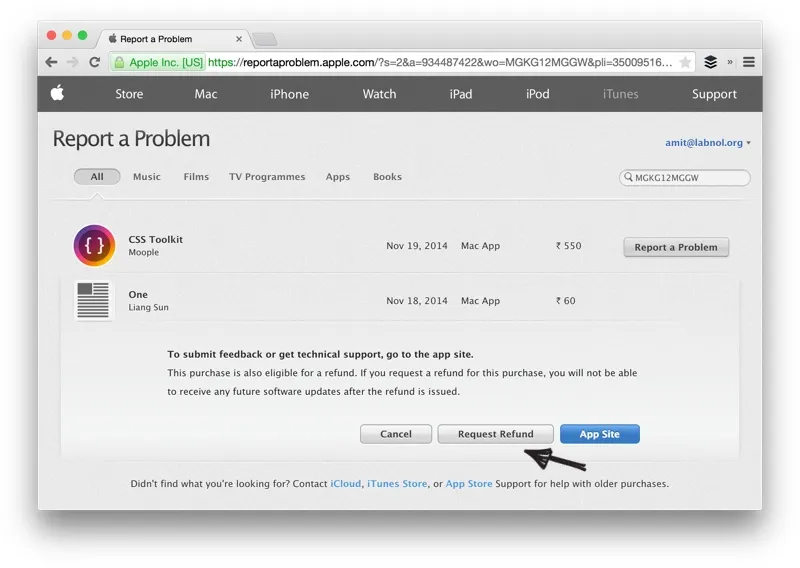Close the Report a Problem tab
Viewport: 800px width, 568px height.
pyautogui.click(x=239, y=39)
